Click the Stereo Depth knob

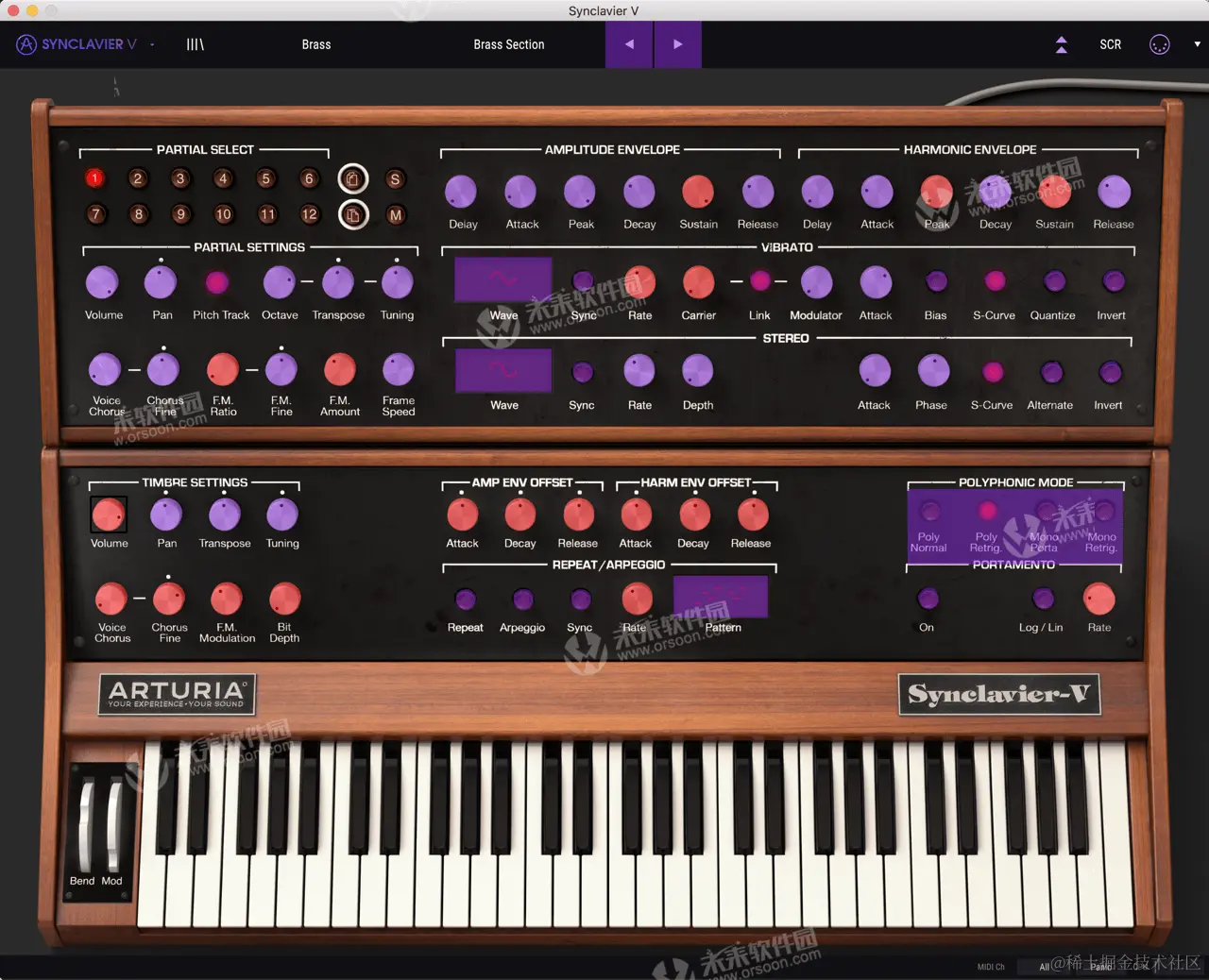[698, 371]
